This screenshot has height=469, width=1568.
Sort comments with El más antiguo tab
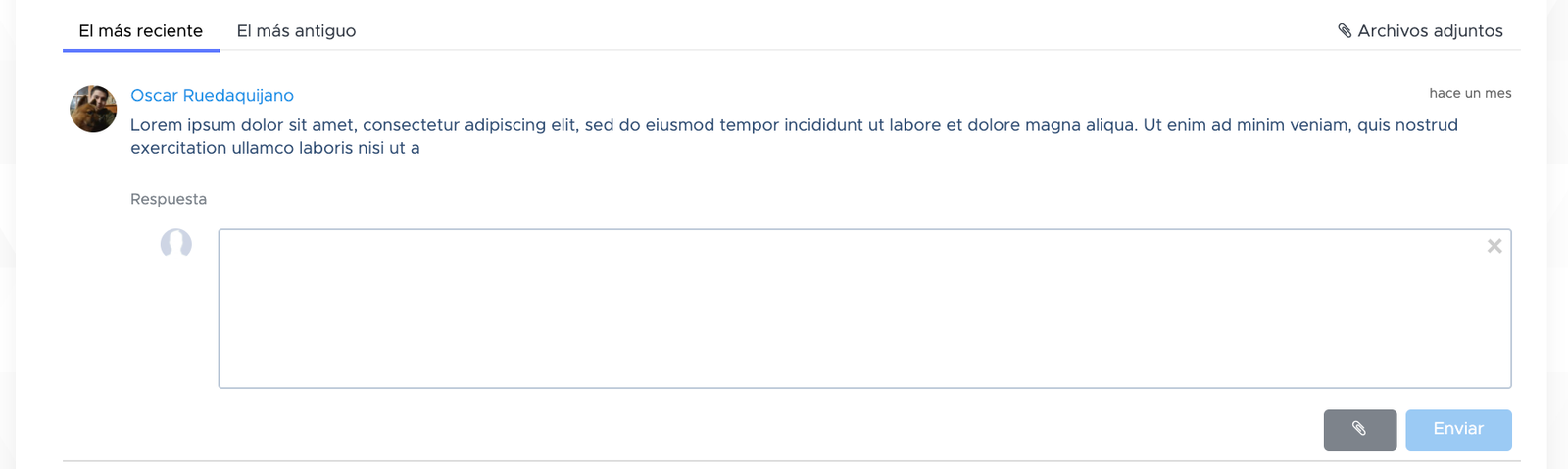(296, 31)
